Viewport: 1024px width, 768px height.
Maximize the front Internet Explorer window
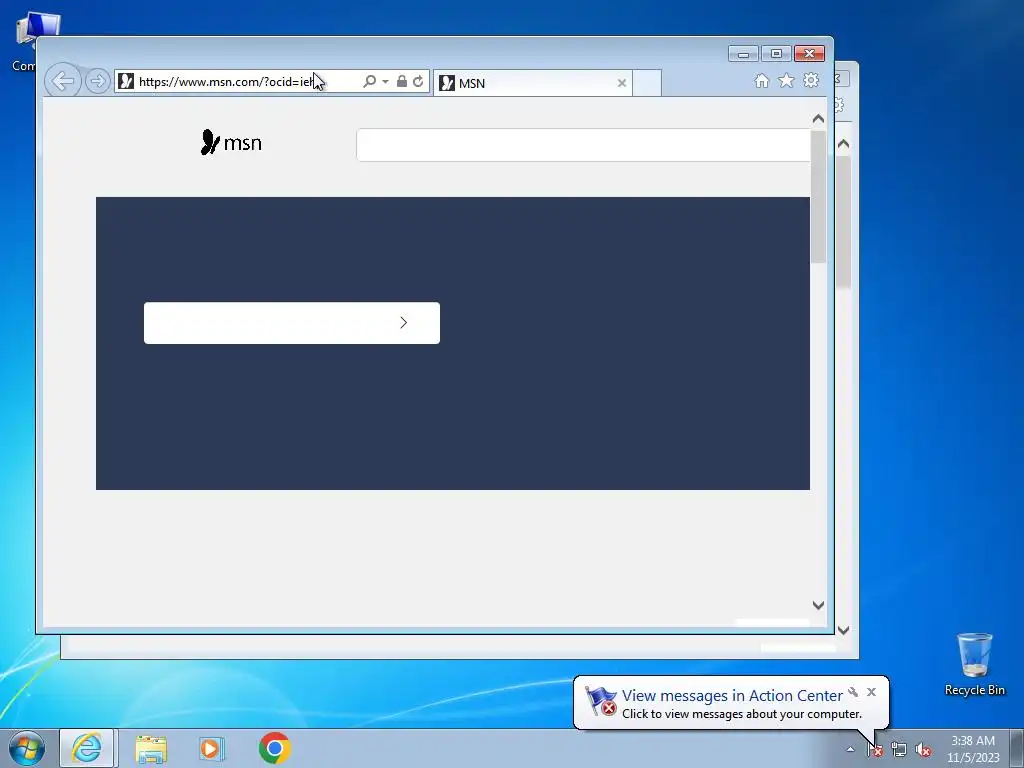(x=776, y=54)
